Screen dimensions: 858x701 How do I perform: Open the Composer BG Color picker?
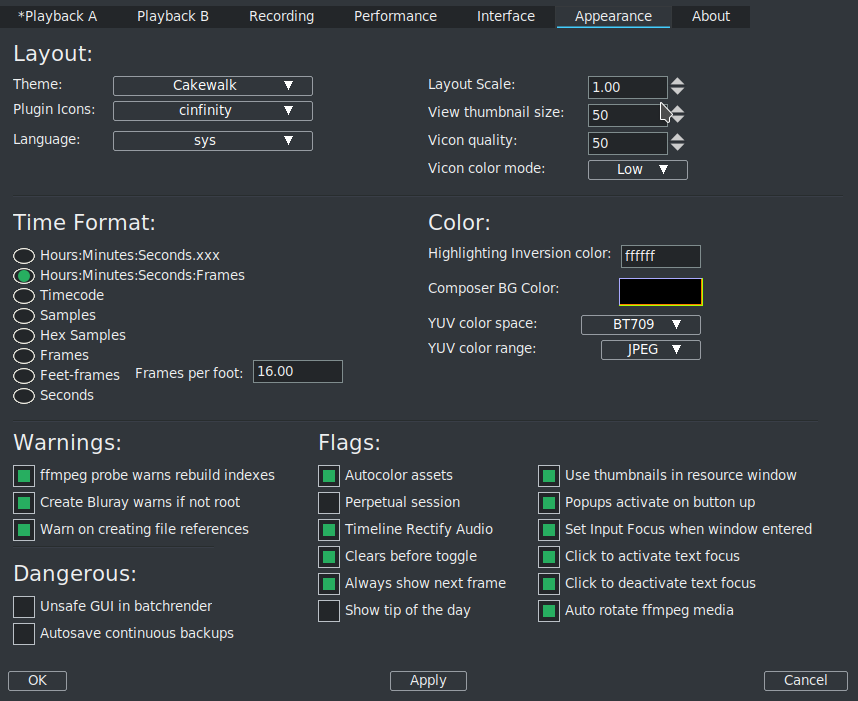coord(660,291)
